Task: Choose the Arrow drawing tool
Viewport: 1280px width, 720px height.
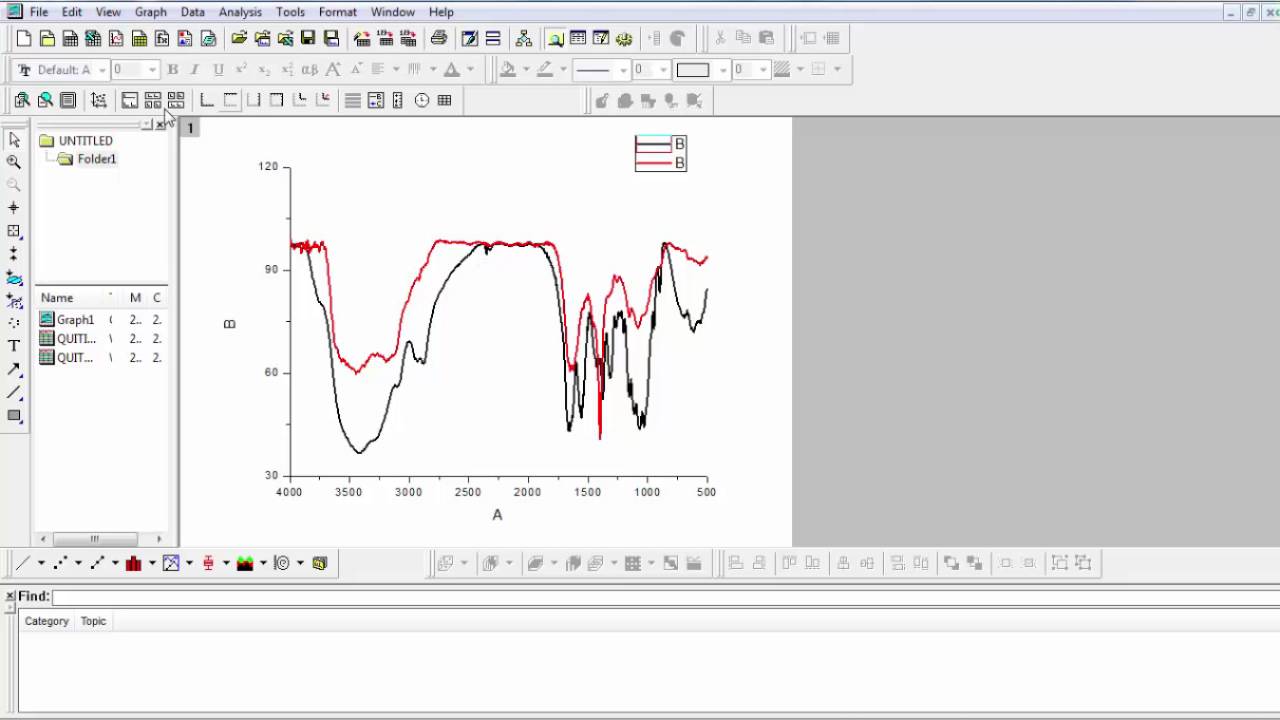Action: coord(14,369)
